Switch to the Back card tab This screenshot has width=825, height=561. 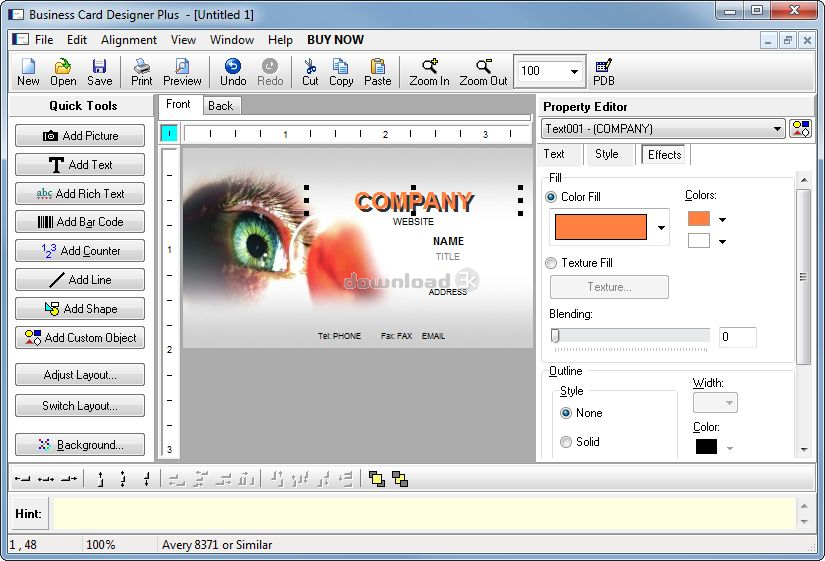220,106
